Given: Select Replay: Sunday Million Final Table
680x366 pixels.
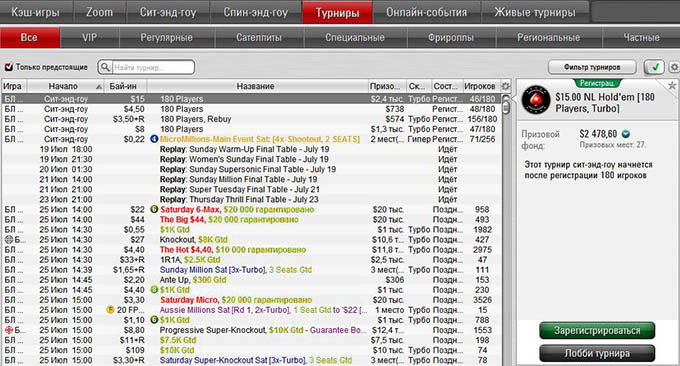Looking at the screenshot, I should (x=252, y=180).
